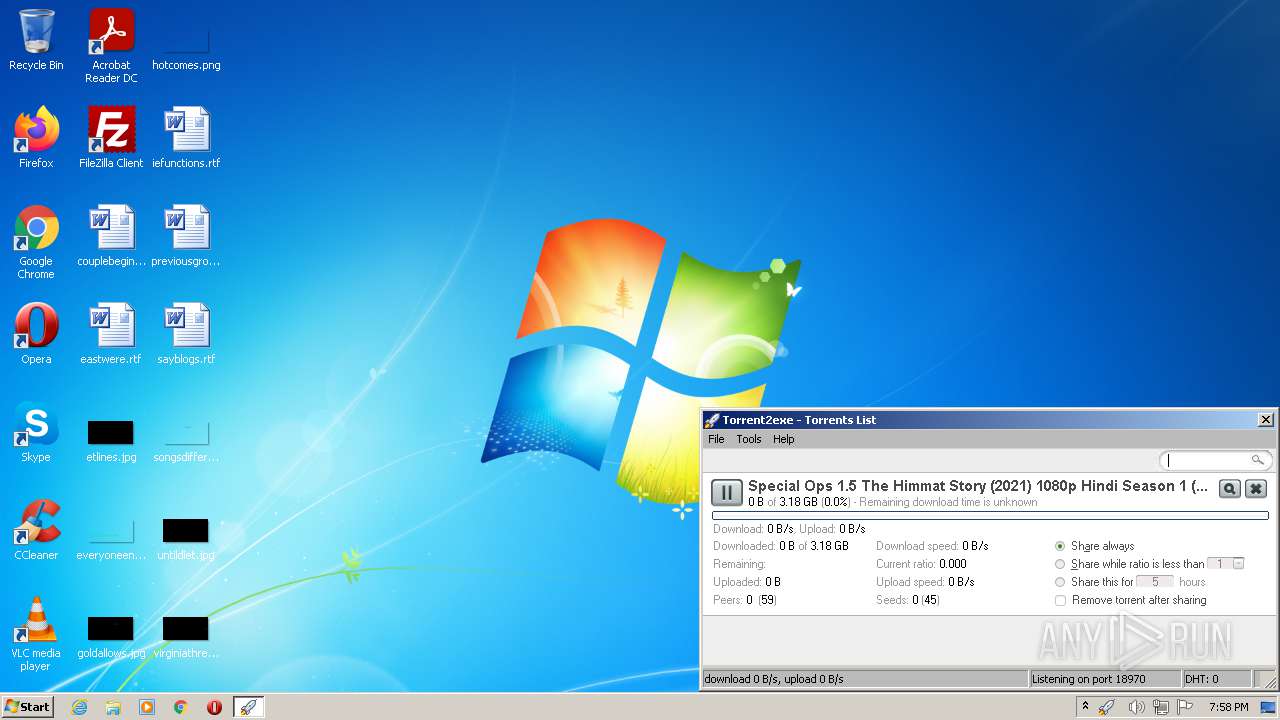1280x720 pixels.
Task: Click the Torrent2exe rocket title bar icon
Action: coord(712,420)
